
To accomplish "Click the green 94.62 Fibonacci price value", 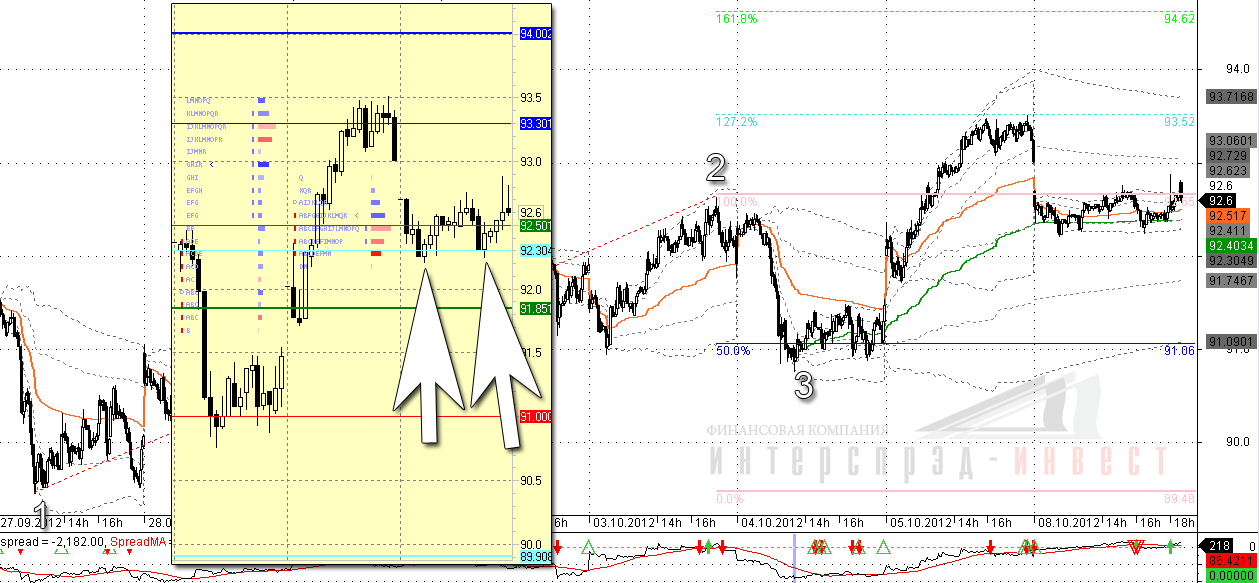I will point(1180,18).
